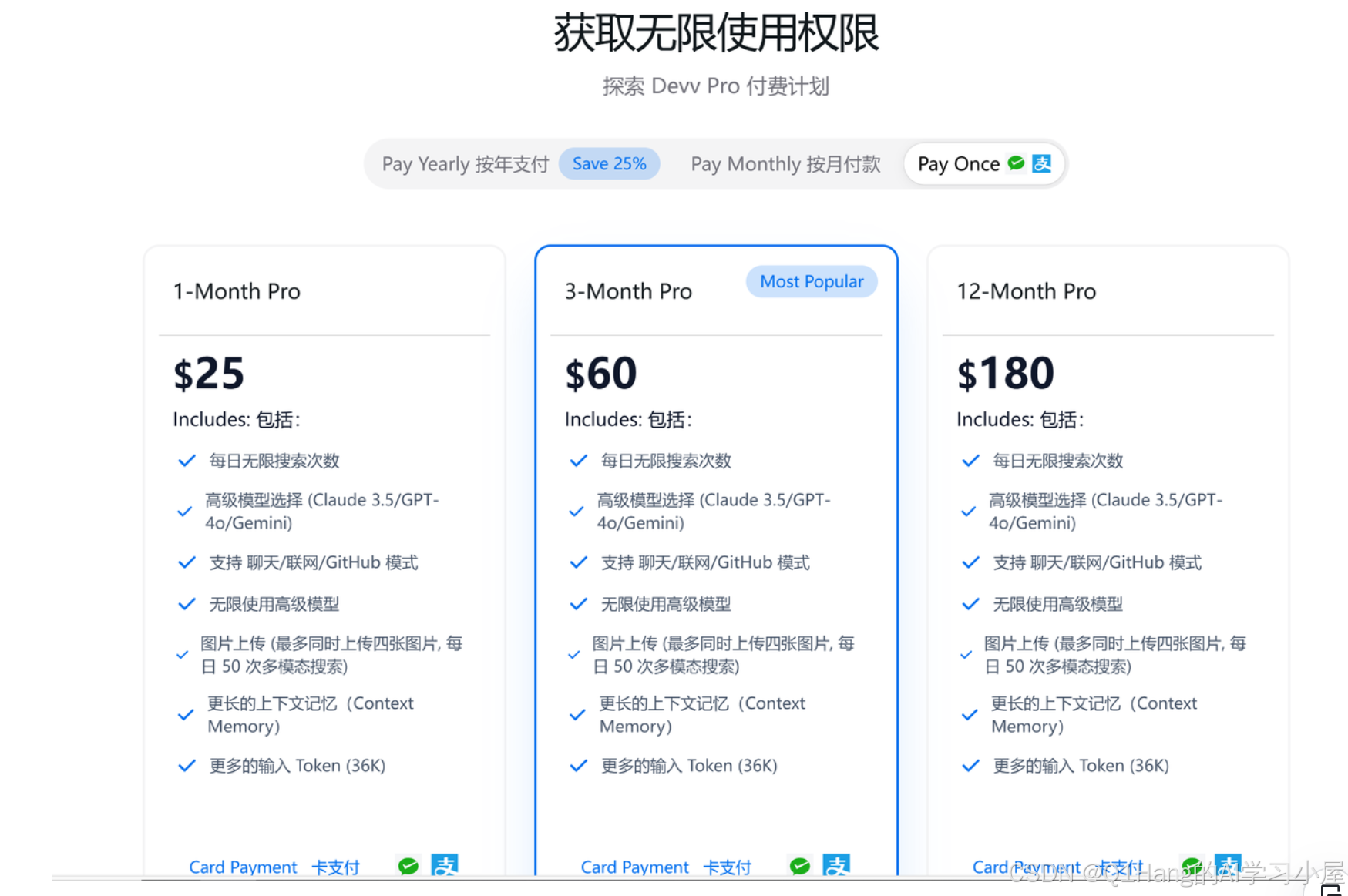Pay with Alipay for 3-Month Pro

click(x=836, y=865)
